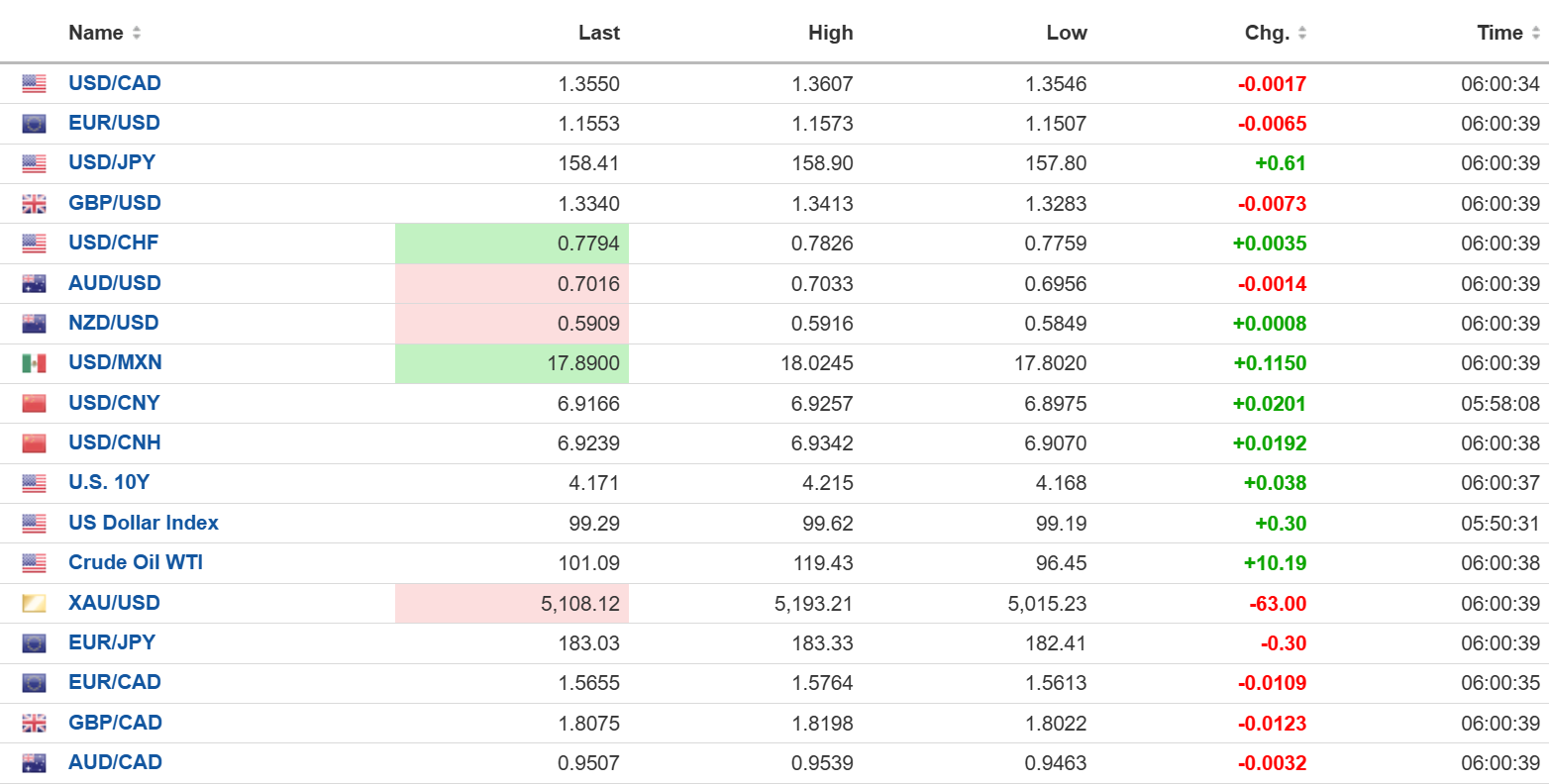Click the Mexican flag icon beside USD/MXN
This screenshot has height=784, width=1549.
tap(34, 363)
